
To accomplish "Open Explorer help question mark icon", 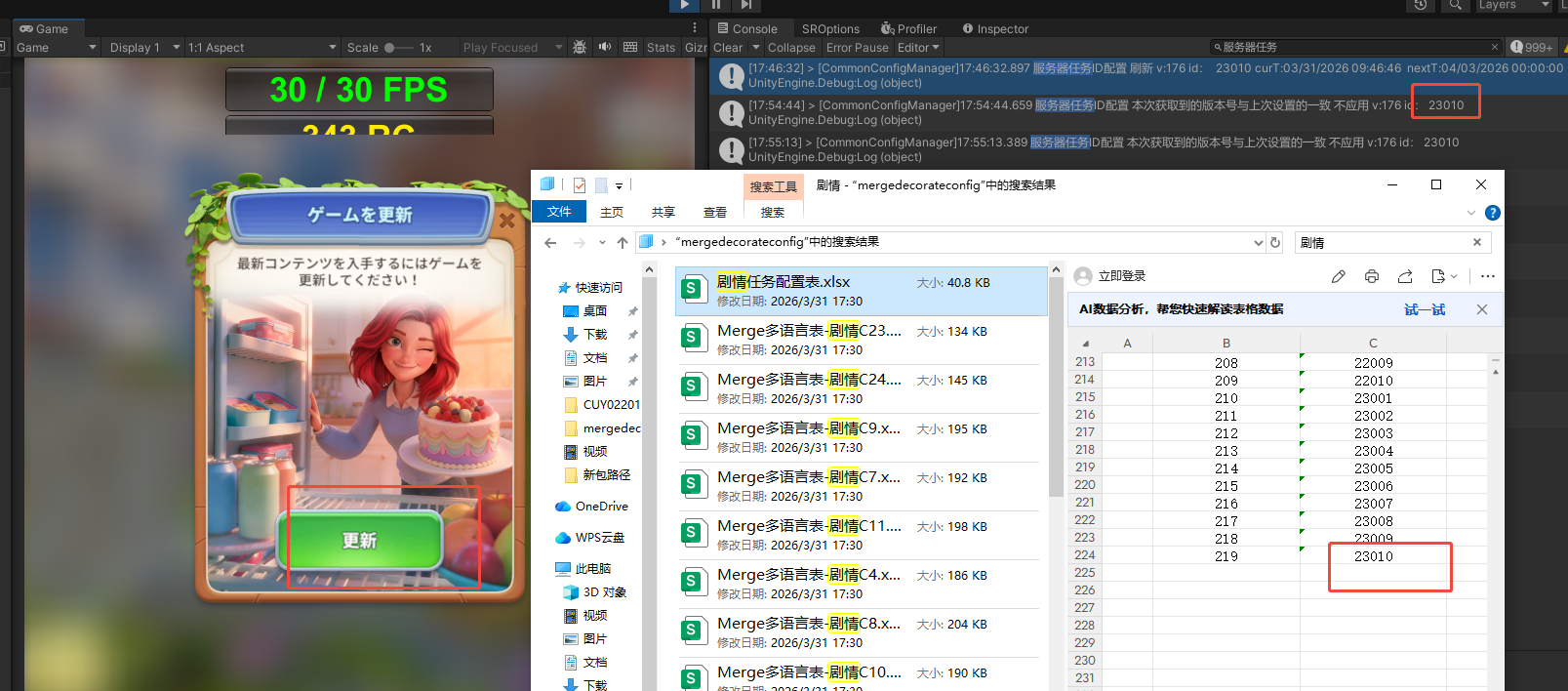I will pos(1492,213).
